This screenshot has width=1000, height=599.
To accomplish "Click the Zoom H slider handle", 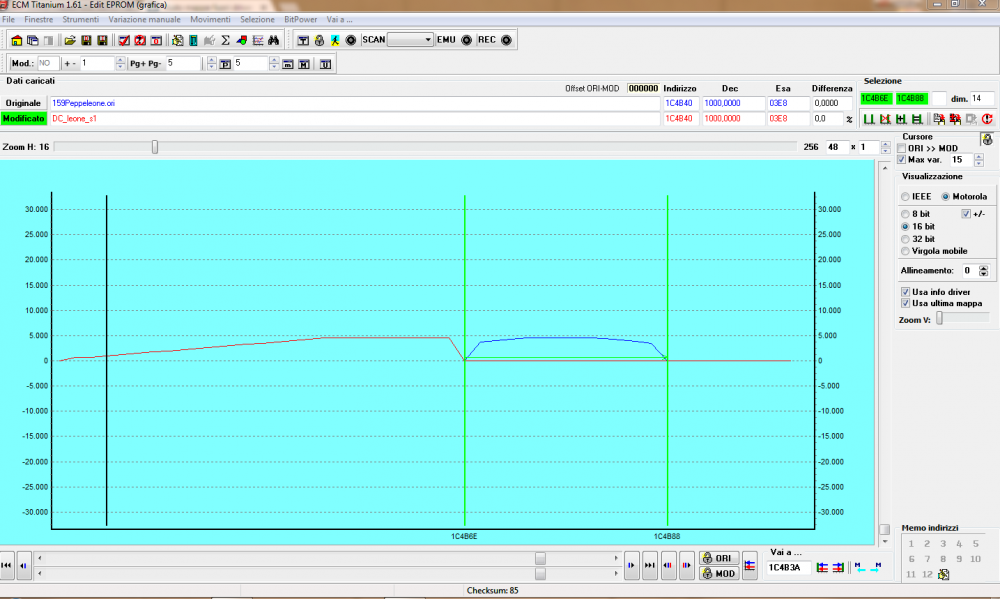I will pos(154,147).
